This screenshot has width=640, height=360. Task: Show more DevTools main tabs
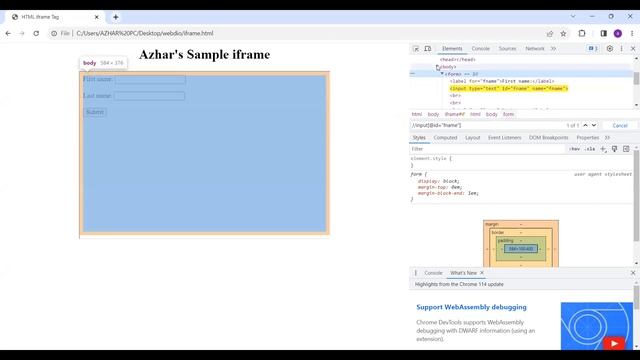(553, 49)
